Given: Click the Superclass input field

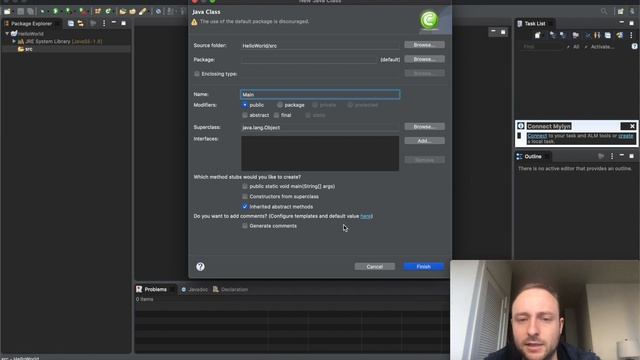Looking at the screenshot, I should tap(320, 127).
